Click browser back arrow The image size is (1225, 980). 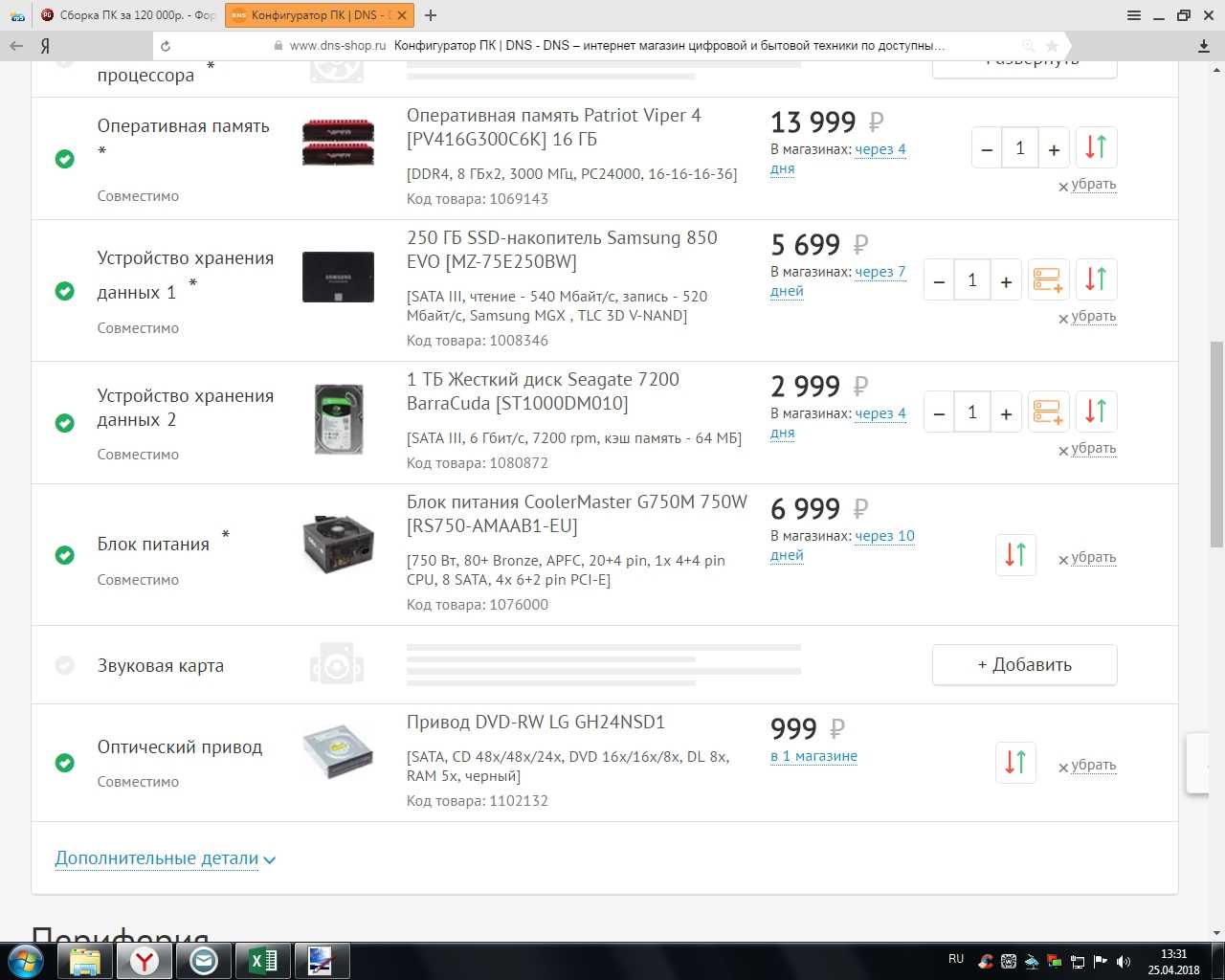[x=16, y=45]
